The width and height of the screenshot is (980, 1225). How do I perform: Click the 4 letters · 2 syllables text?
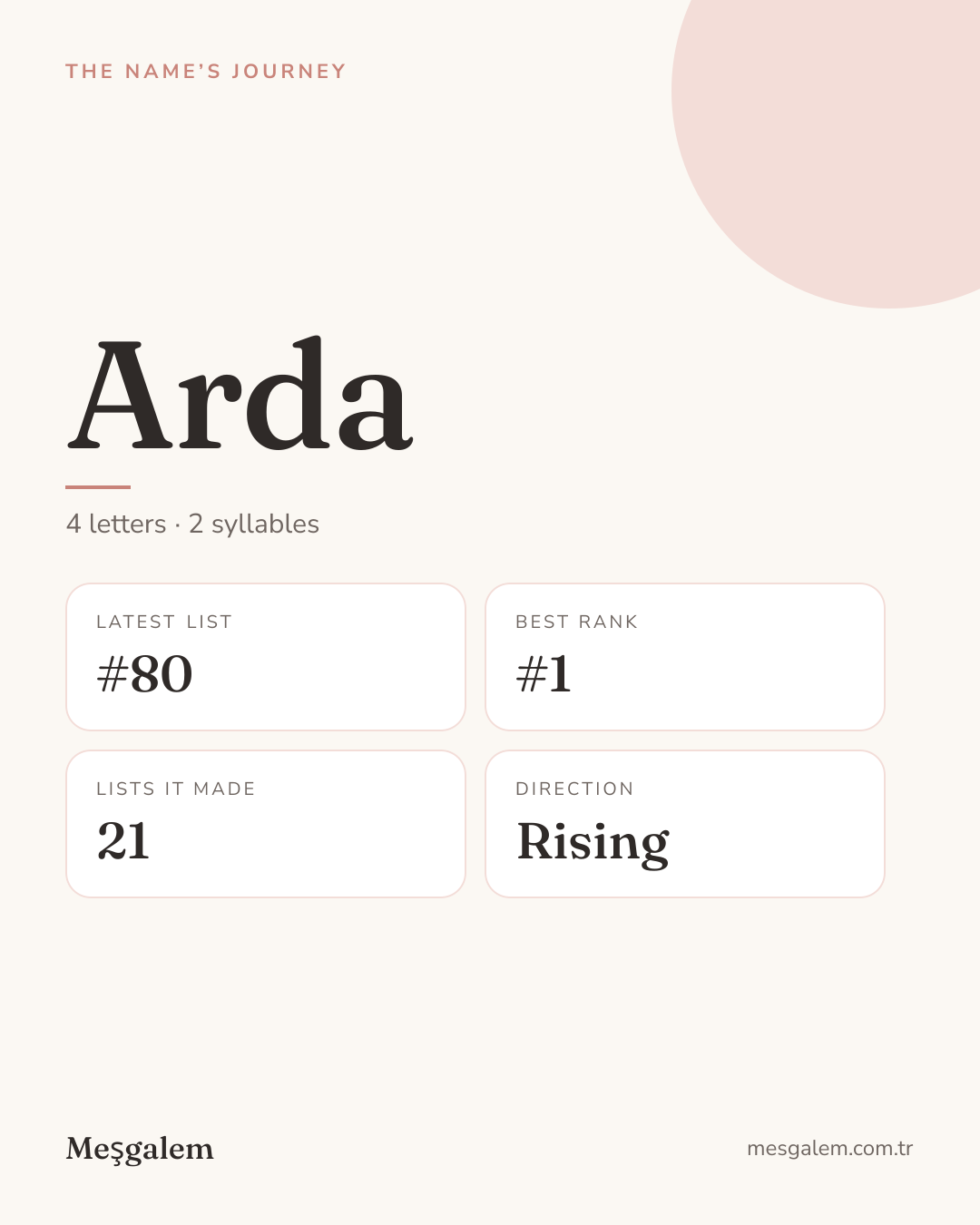192,524
